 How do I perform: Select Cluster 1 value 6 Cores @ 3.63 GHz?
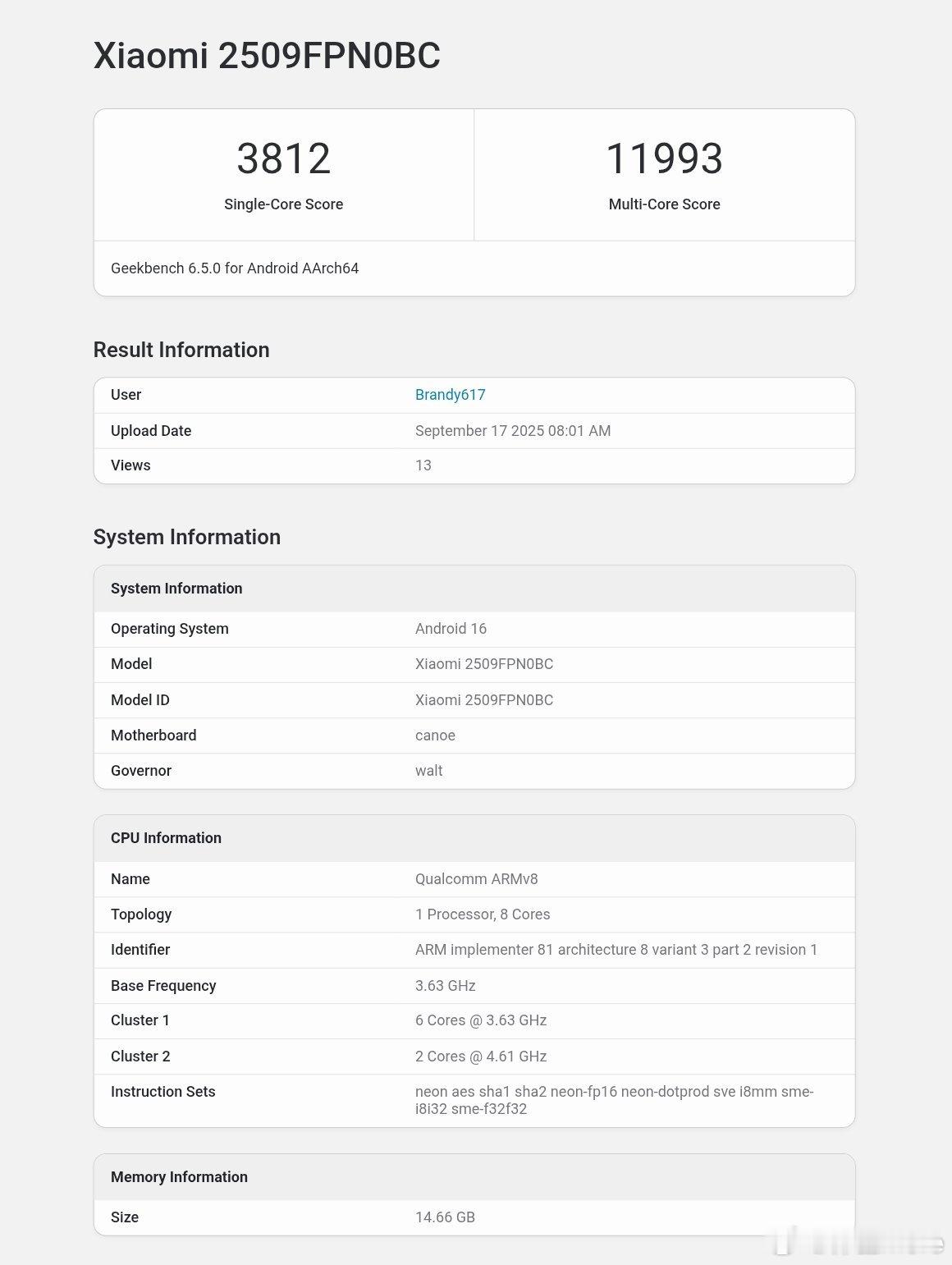click(x=481, y=1020)
